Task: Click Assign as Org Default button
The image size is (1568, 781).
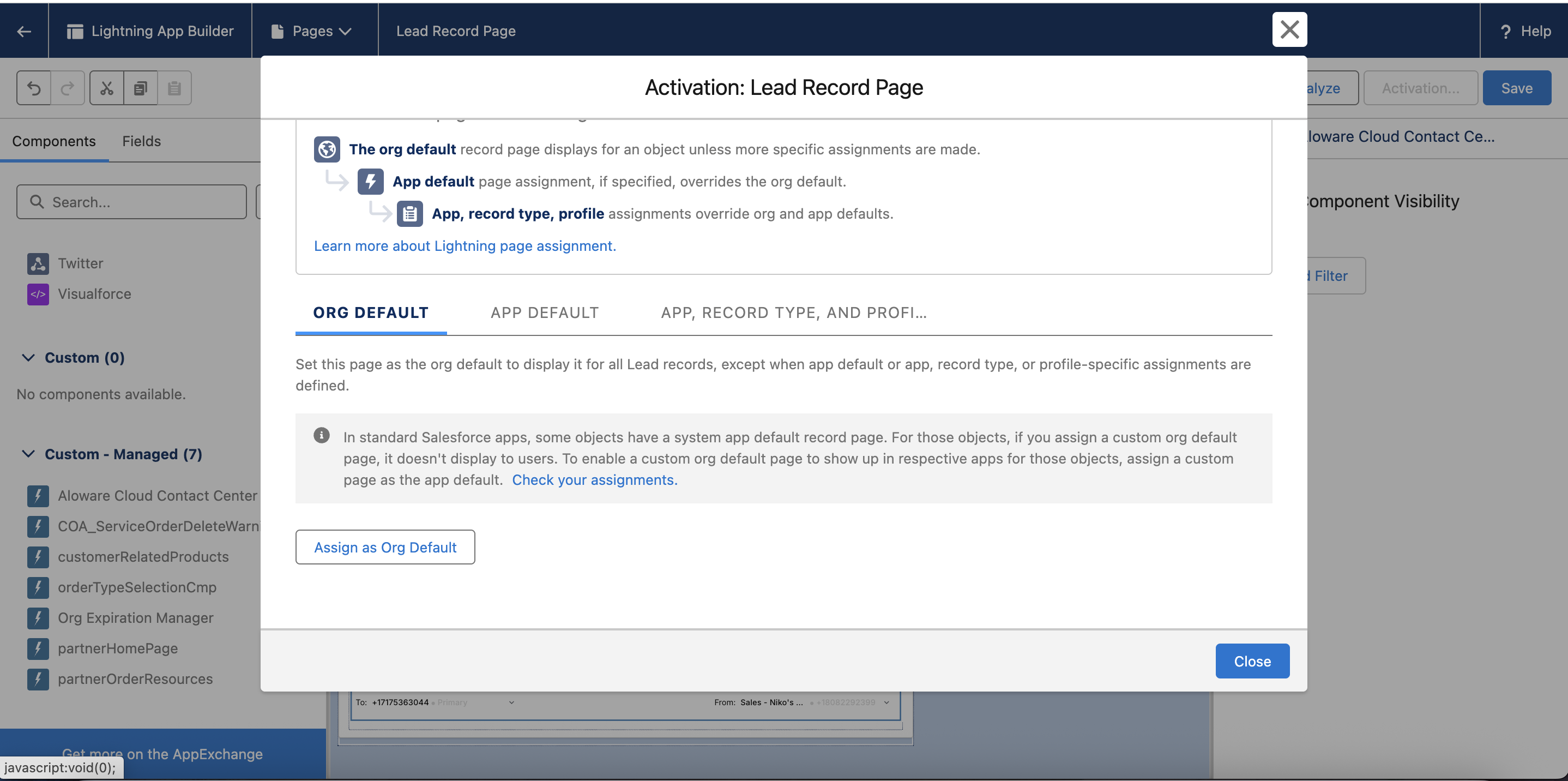Action: tap(385, 546)
